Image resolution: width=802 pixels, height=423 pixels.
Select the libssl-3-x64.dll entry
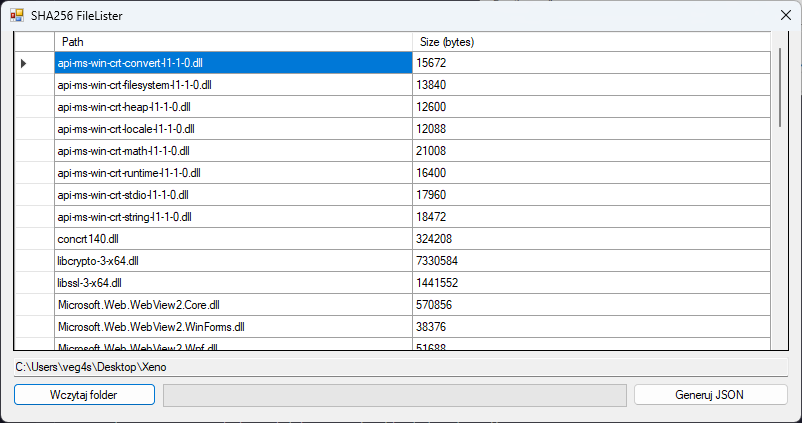232,283
